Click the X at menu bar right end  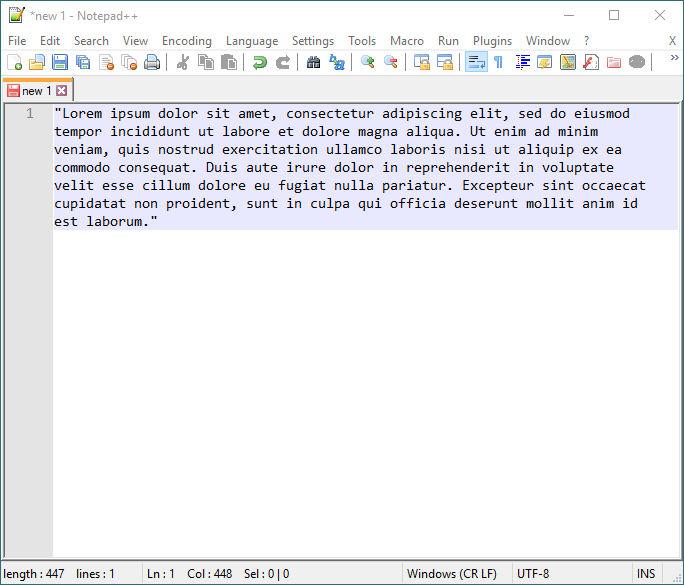click(x=672, y=41)
